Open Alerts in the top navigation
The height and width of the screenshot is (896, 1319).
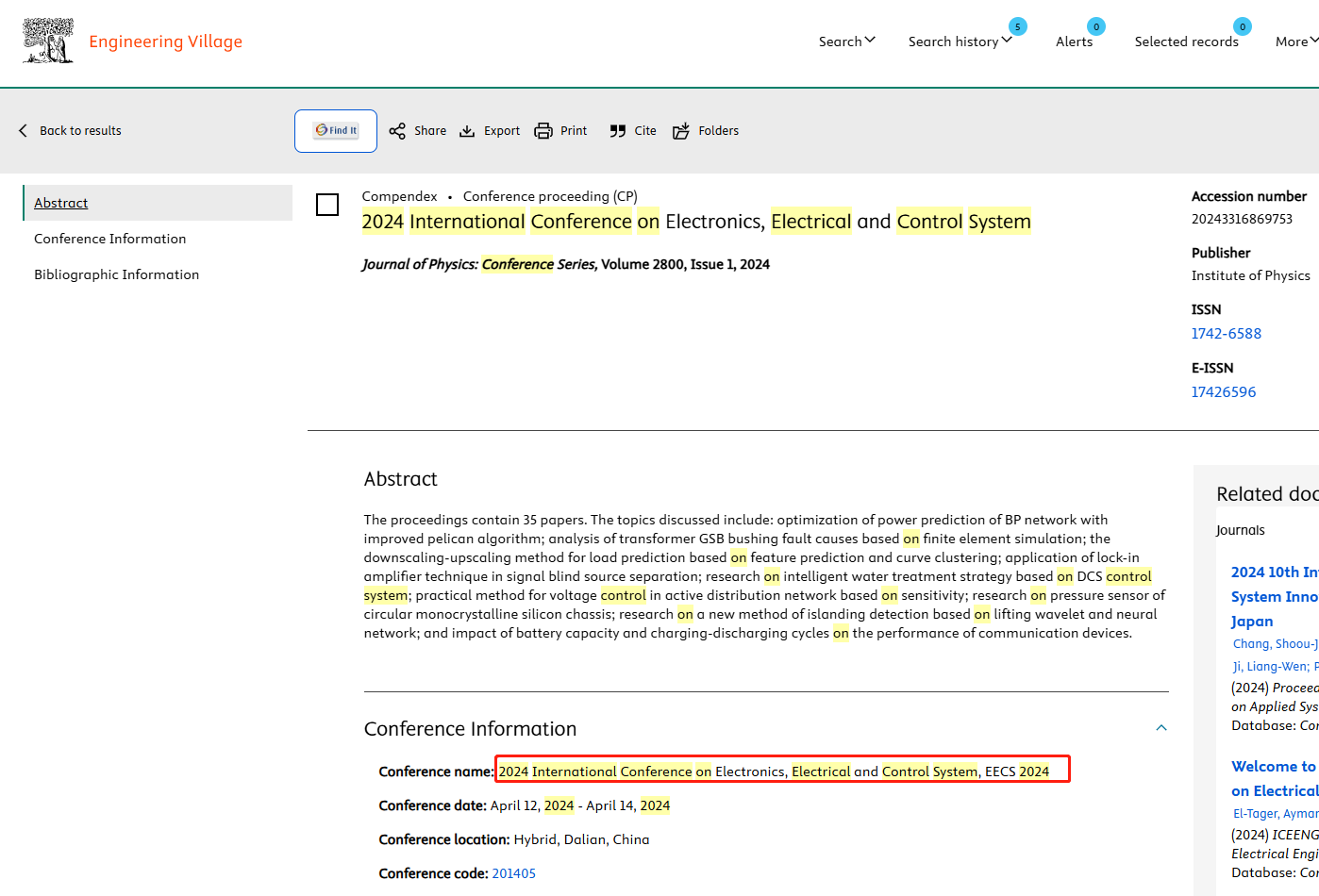1074,41
